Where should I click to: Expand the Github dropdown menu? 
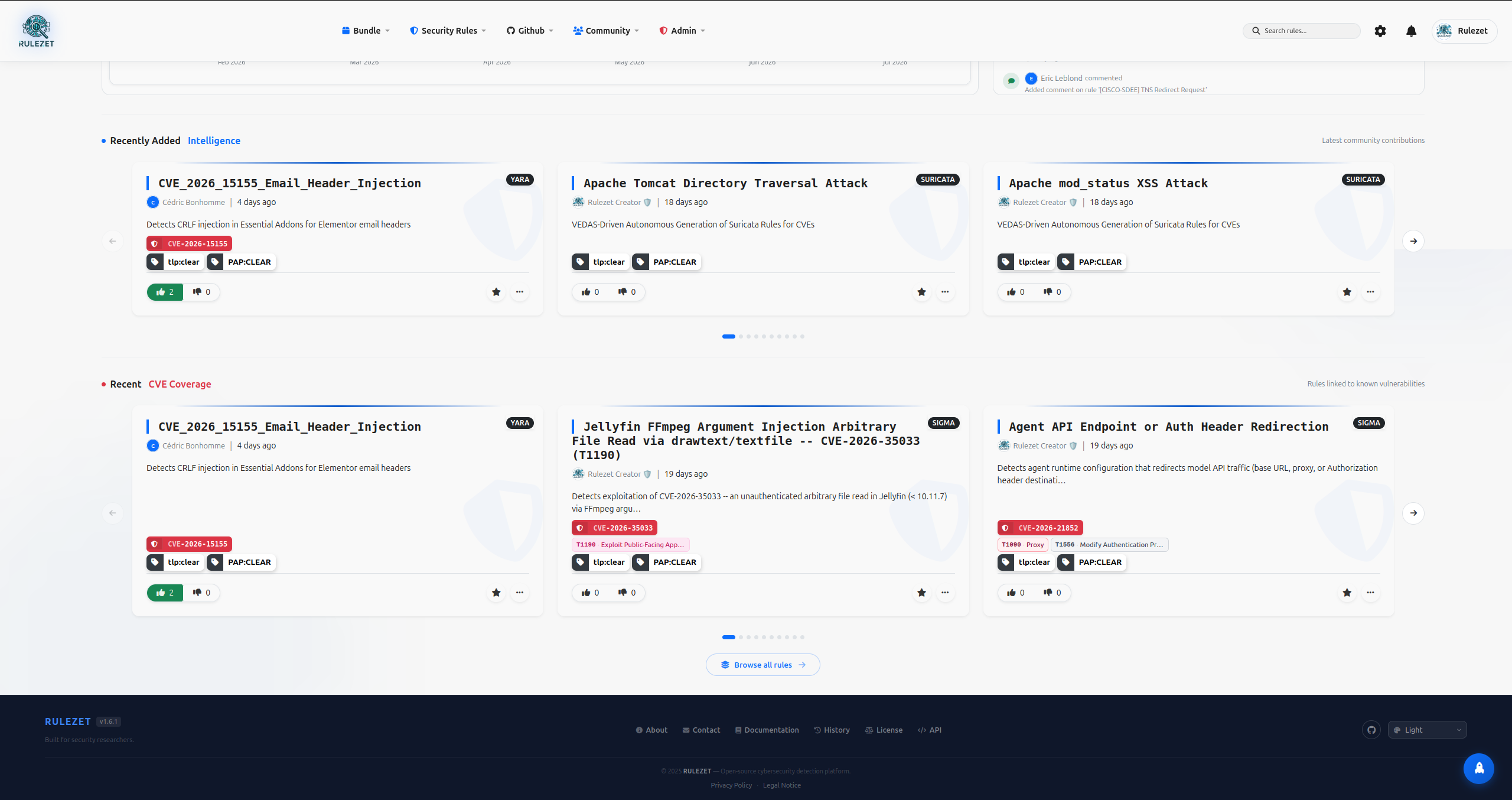point(530,31)
